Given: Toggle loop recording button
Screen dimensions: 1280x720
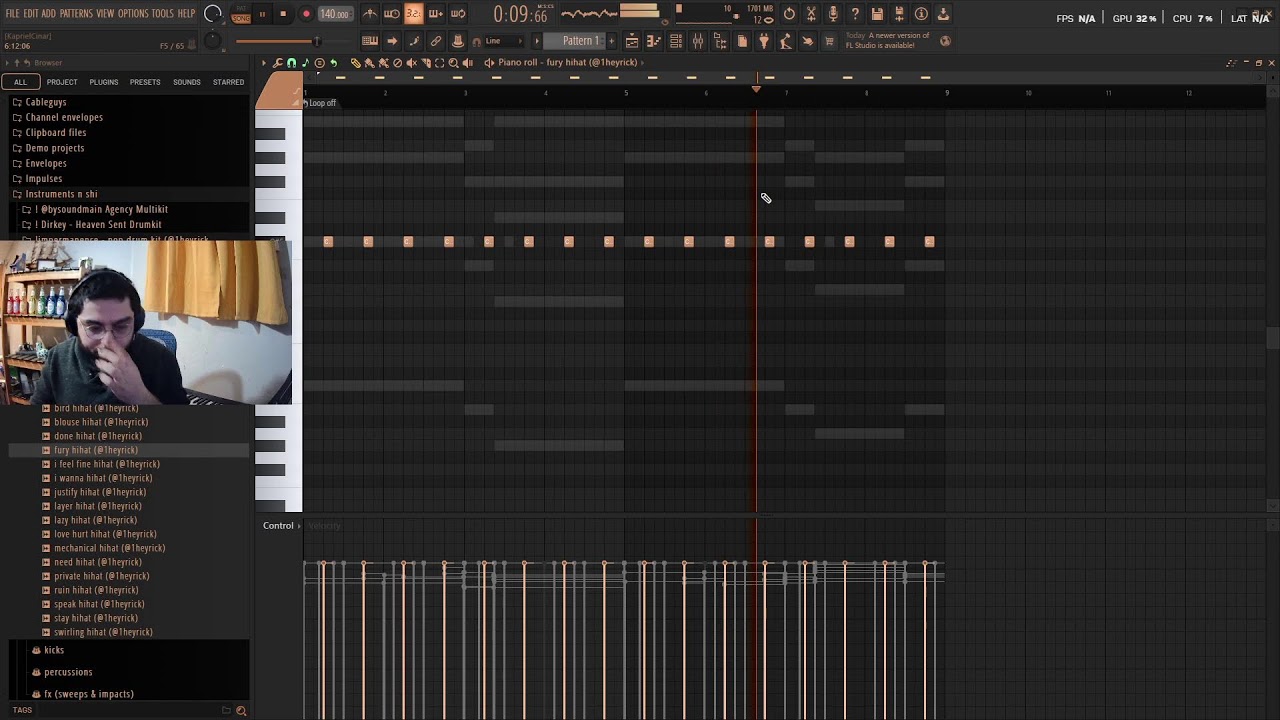Looking at the screenshot, I should (x=457, y=14).
